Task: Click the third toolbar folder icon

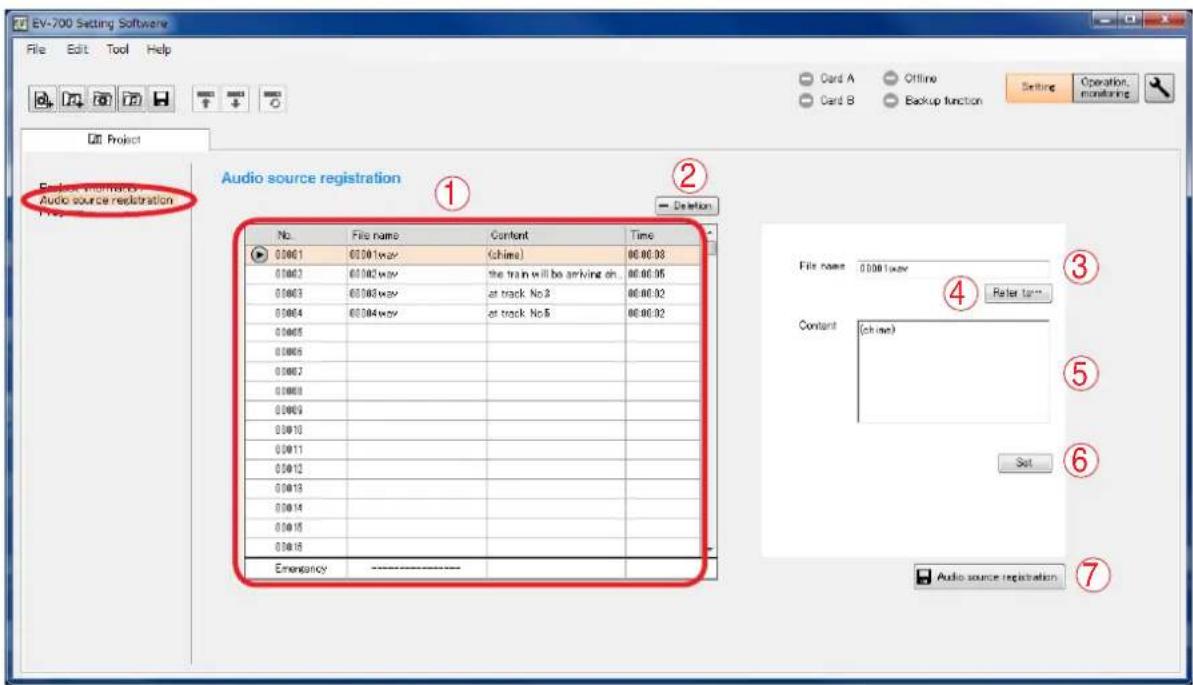Action: coord(102,99)
